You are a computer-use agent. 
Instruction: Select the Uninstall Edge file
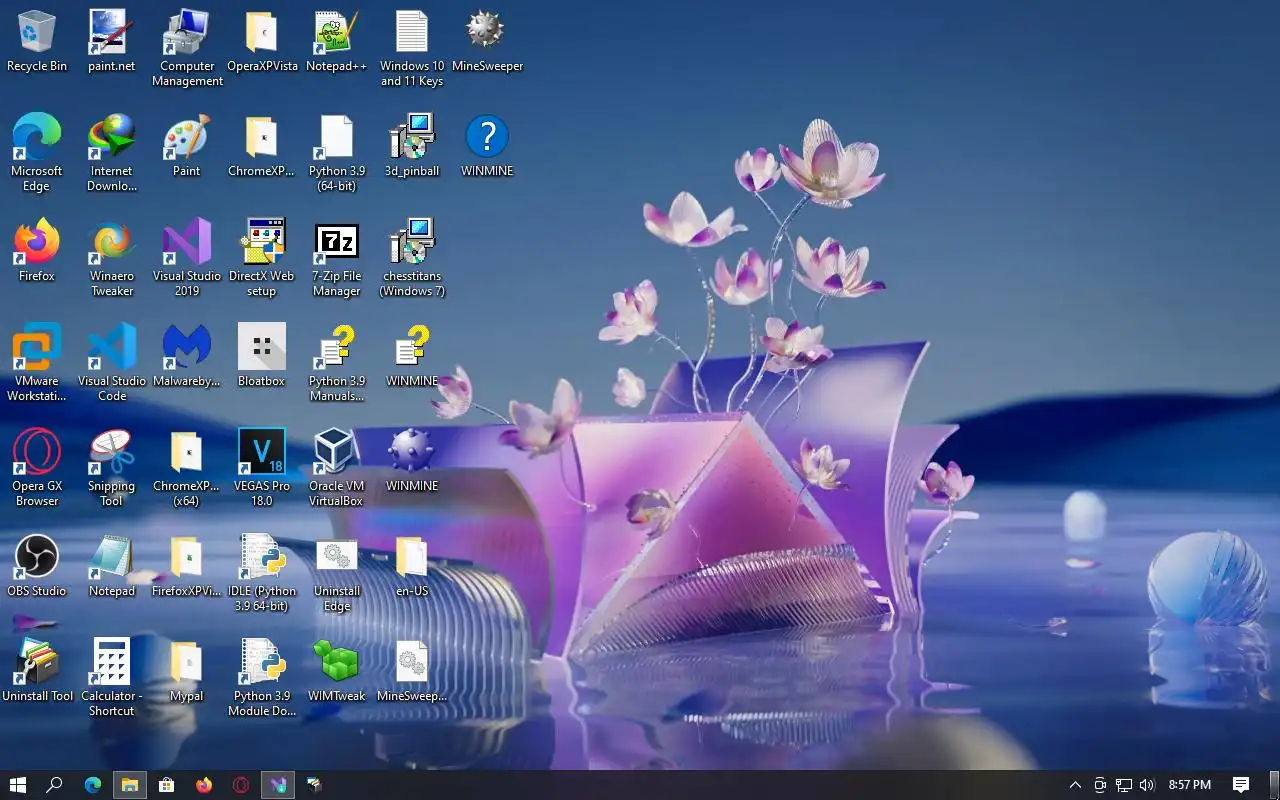coord(337,573)
